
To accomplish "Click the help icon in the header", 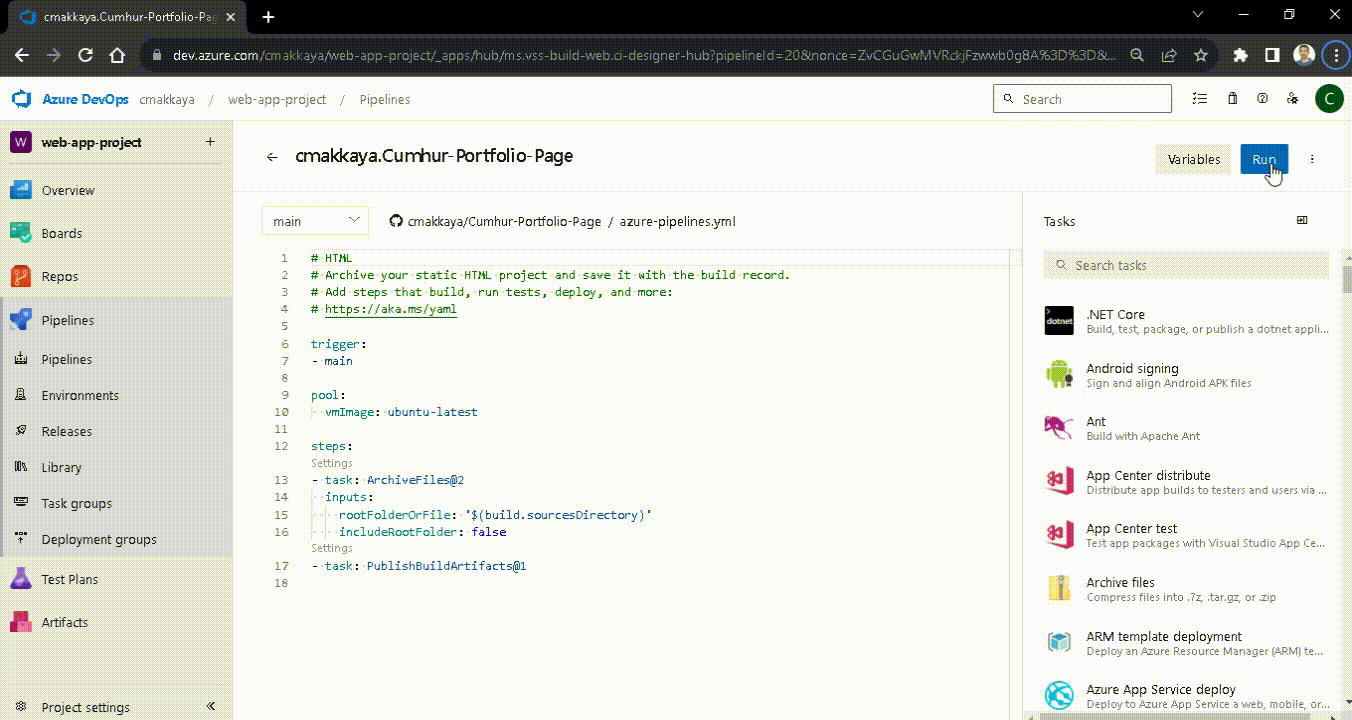I will (1262, 98).
